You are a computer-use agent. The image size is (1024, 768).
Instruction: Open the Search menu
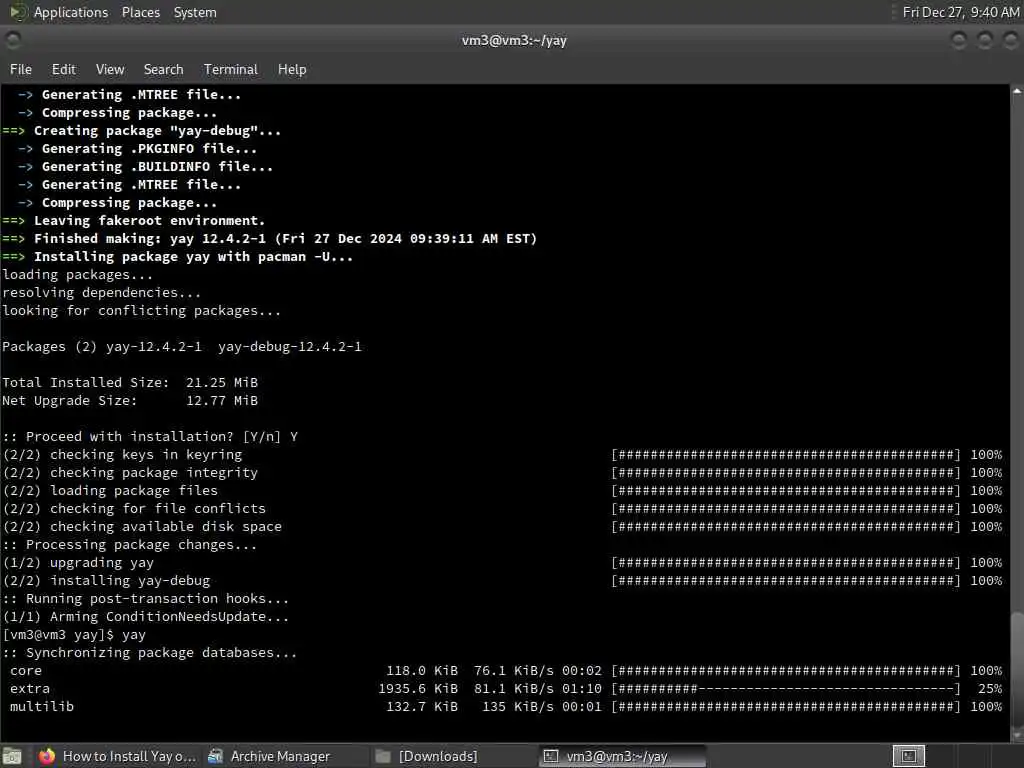coord(163,69)
